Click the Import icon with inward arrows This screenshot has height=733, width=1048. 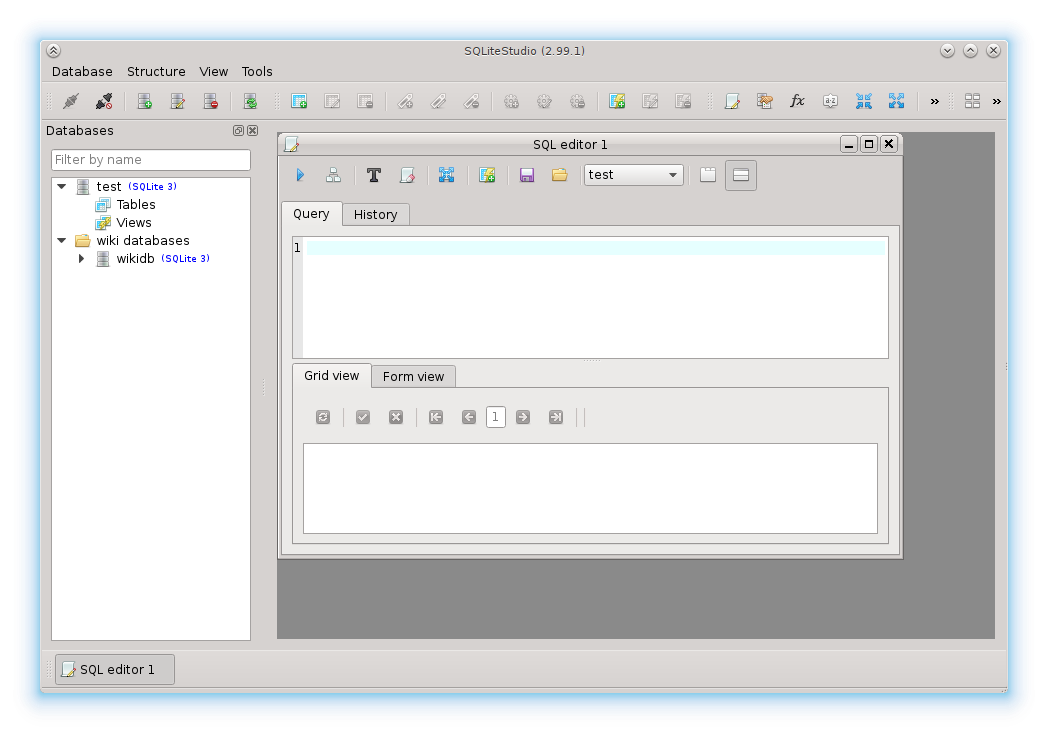pos(864,102)
